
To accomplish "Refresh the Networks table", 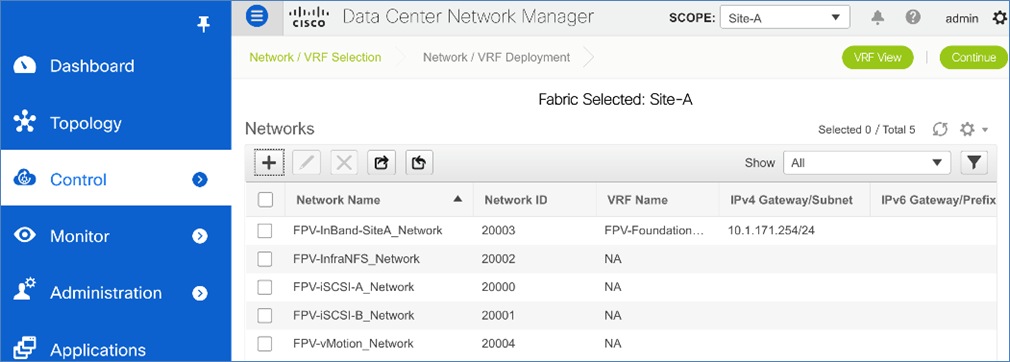I will click(940, 129).
